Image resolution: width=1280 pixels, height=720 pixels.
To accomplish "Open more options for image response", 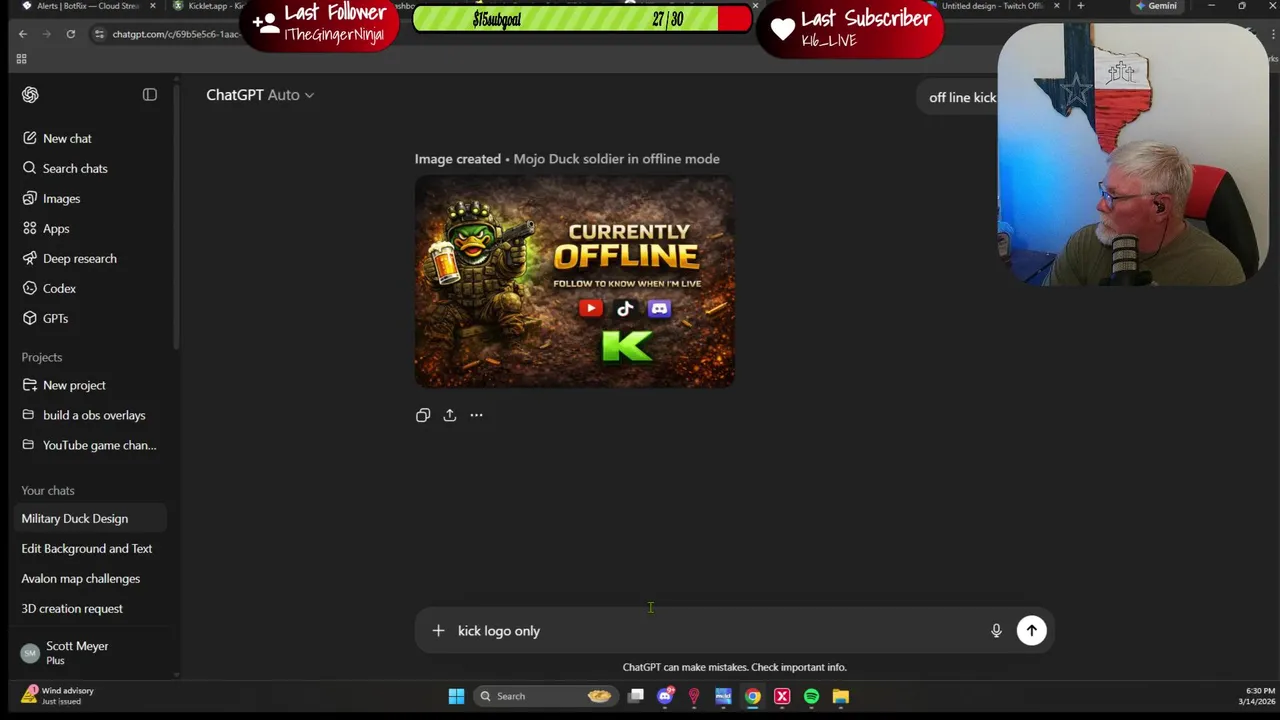I will click(477, 415).
